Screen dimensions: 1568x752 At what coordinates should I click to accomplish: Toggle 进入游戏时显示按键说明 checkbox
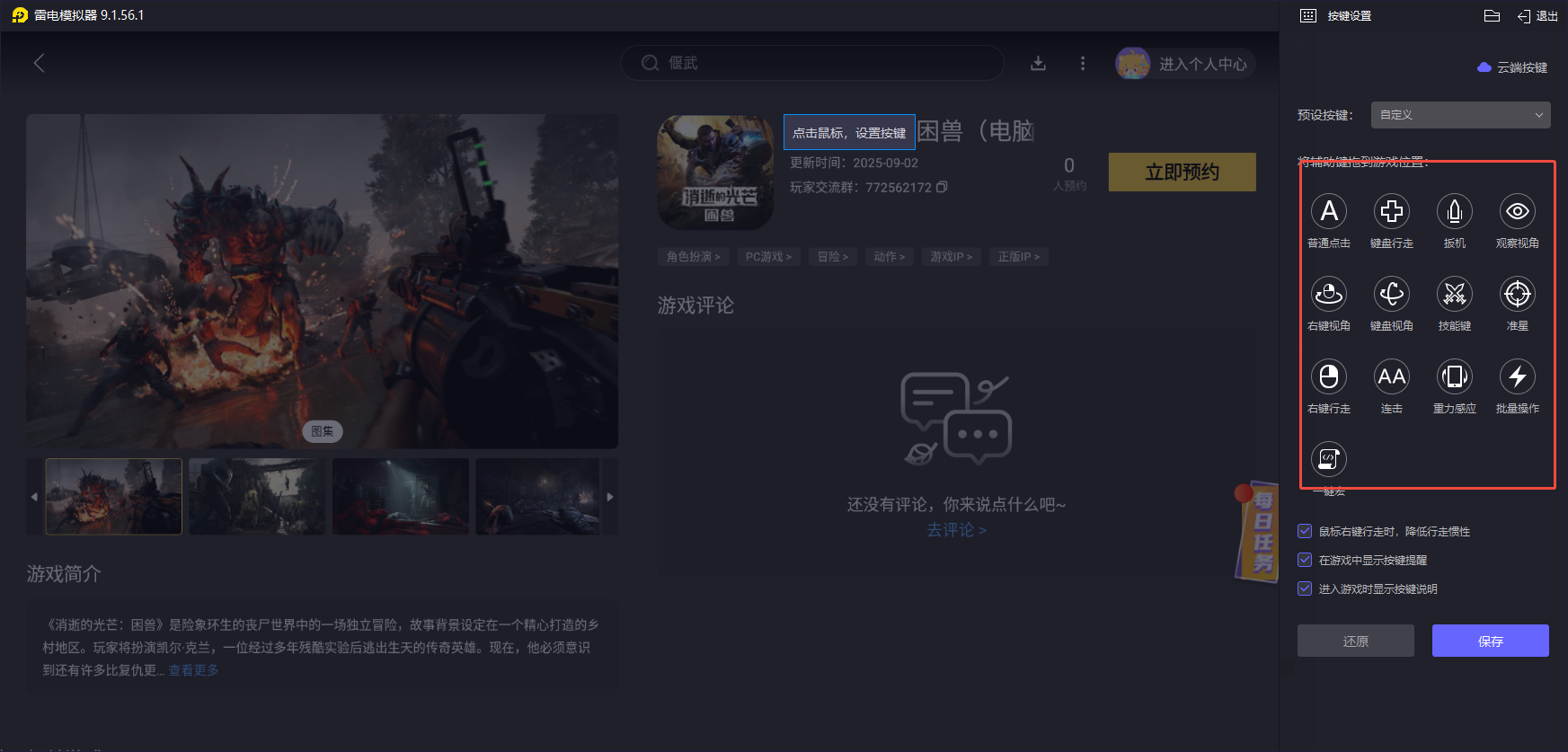(1305, 588)
